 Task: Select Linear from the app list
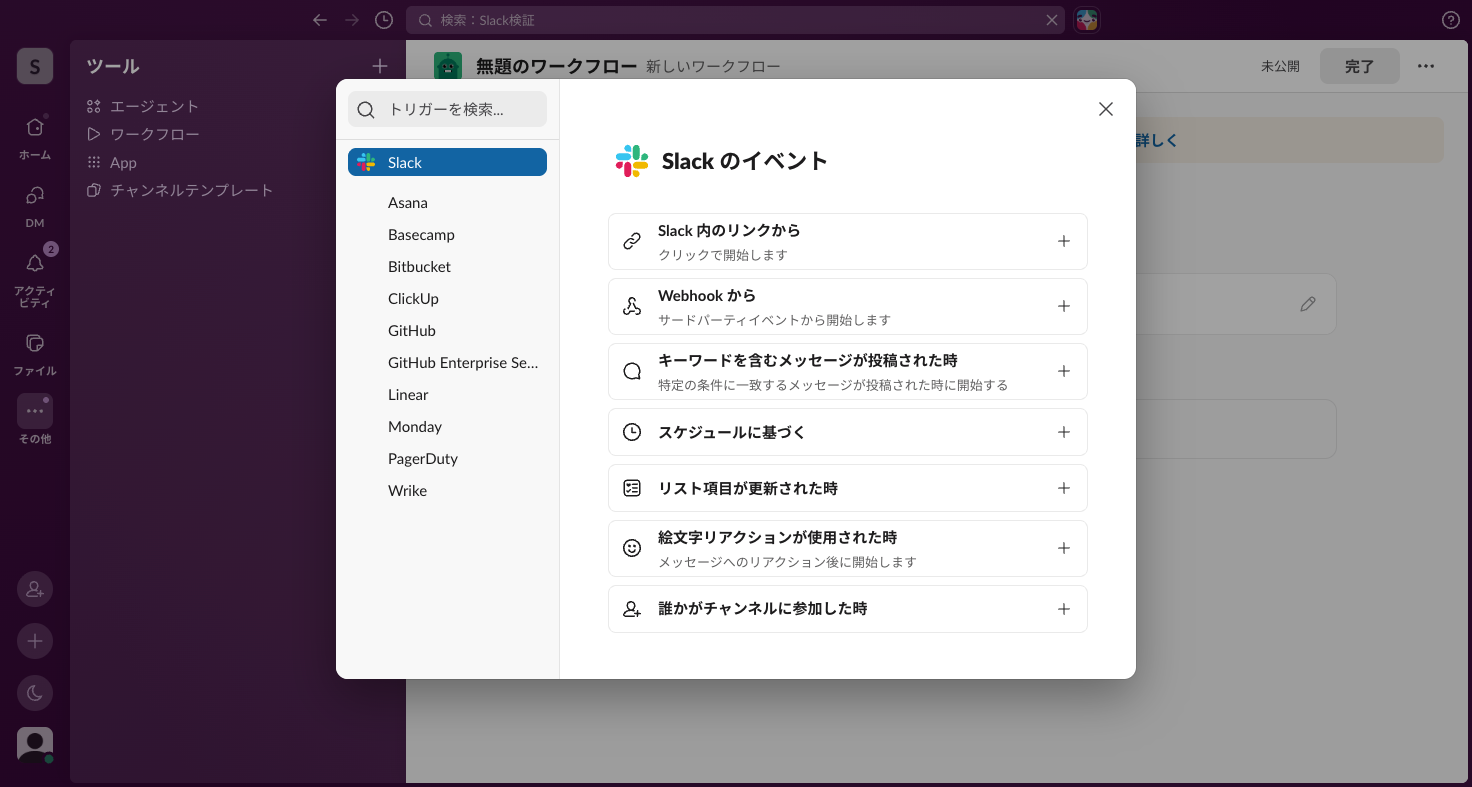(x=408, y=395)
